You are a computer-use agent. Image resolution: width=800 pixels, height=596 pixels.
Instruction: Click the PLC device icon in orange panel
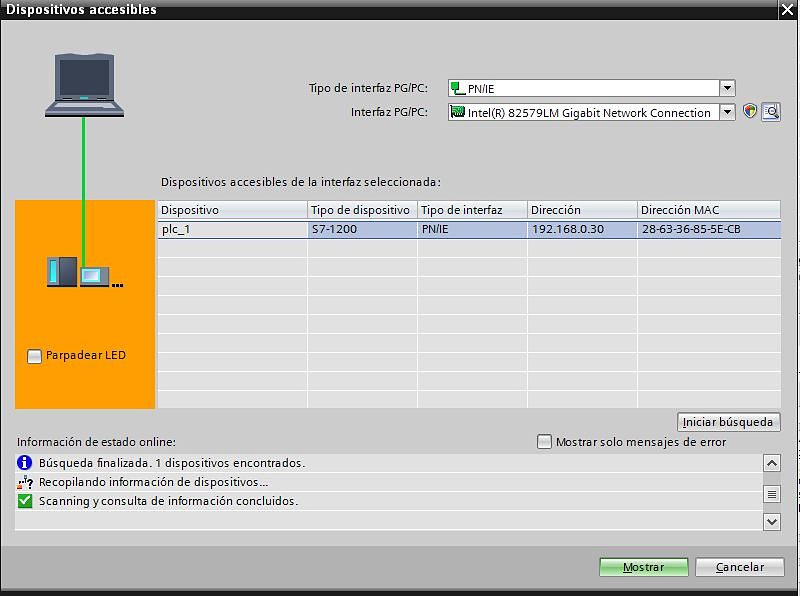84,272
